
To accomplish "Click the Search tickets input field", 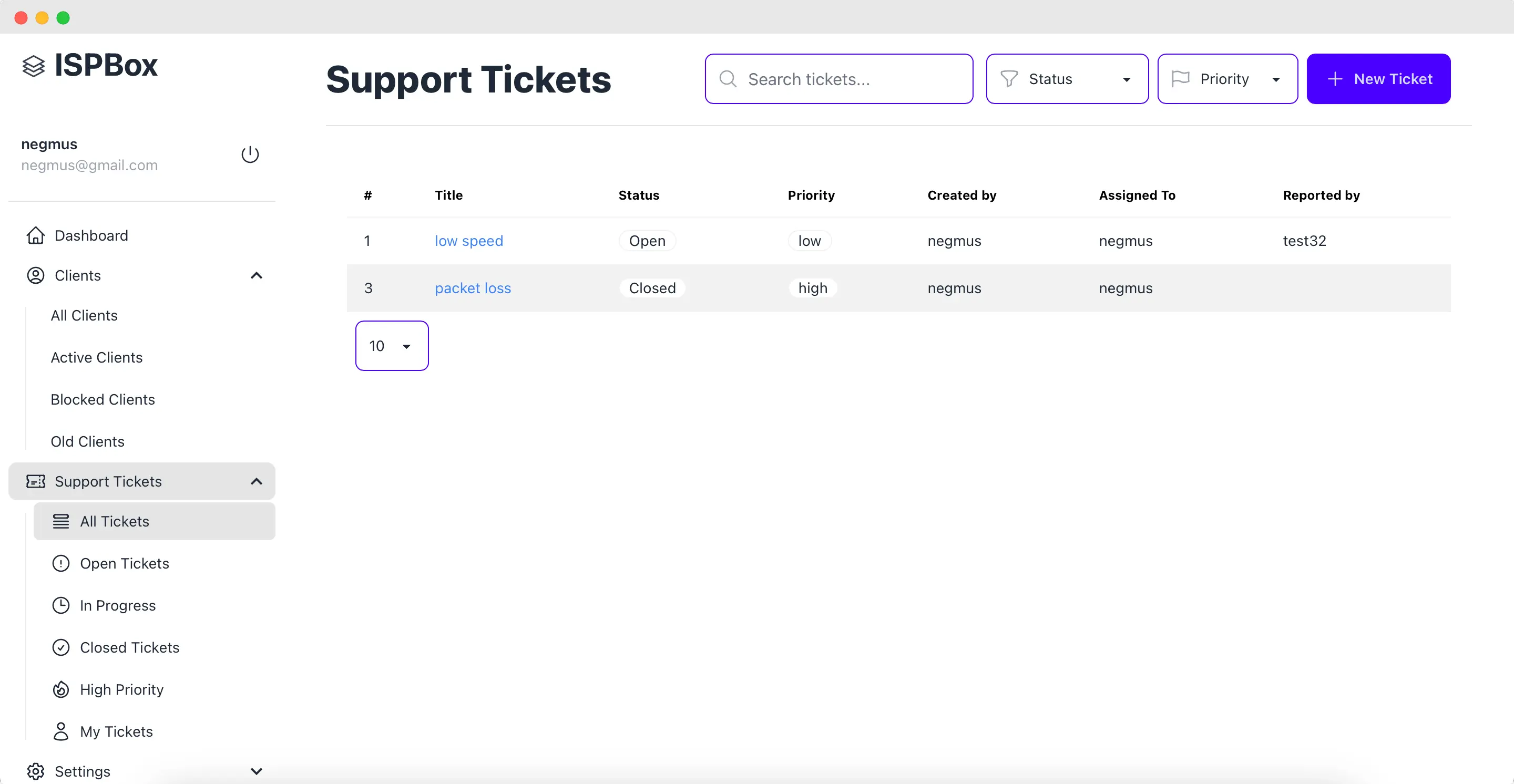I will (839, 79).
